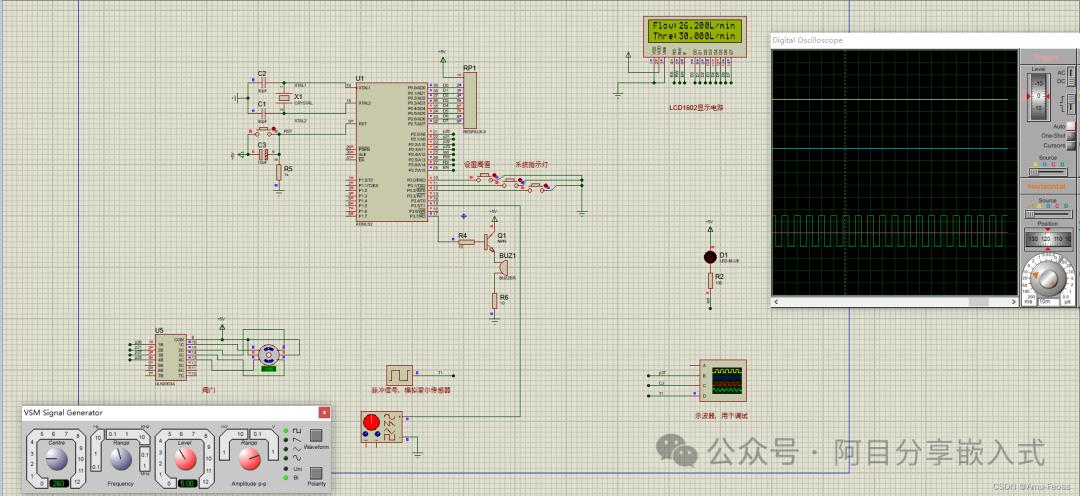This screenshot has height=496, width=1080.
Task: Select the oscilloscope instrument component
Action: click(723, 380)
